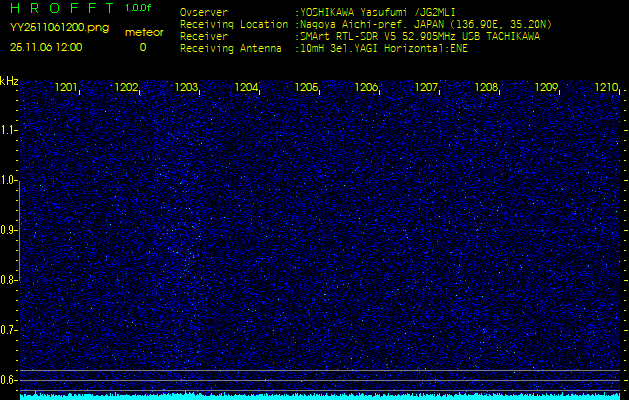Click the 1205 time marker
Screen dimensions: 629x400
[x=306, y=88]
